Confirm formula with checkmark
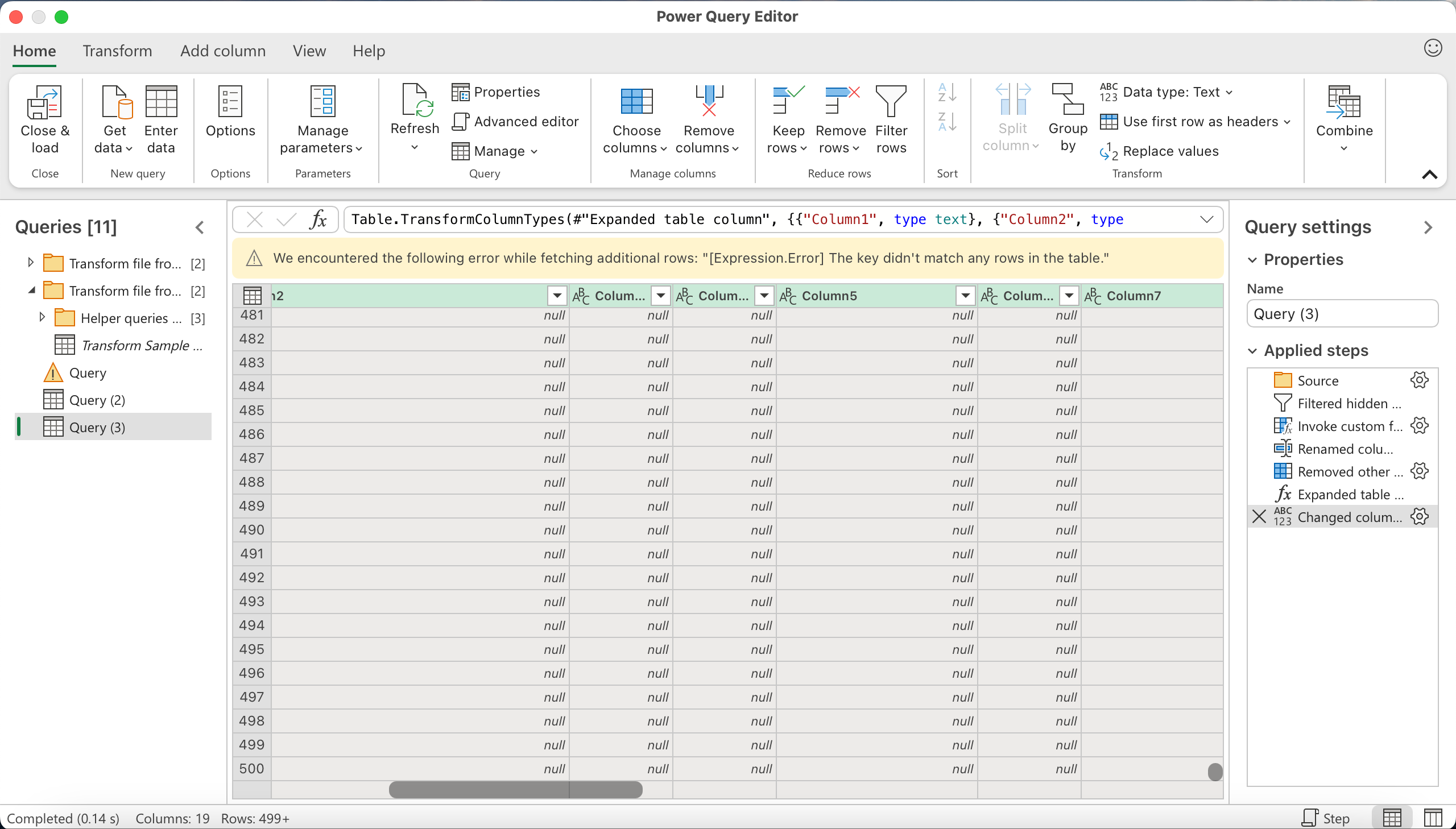 click(286, 219)
